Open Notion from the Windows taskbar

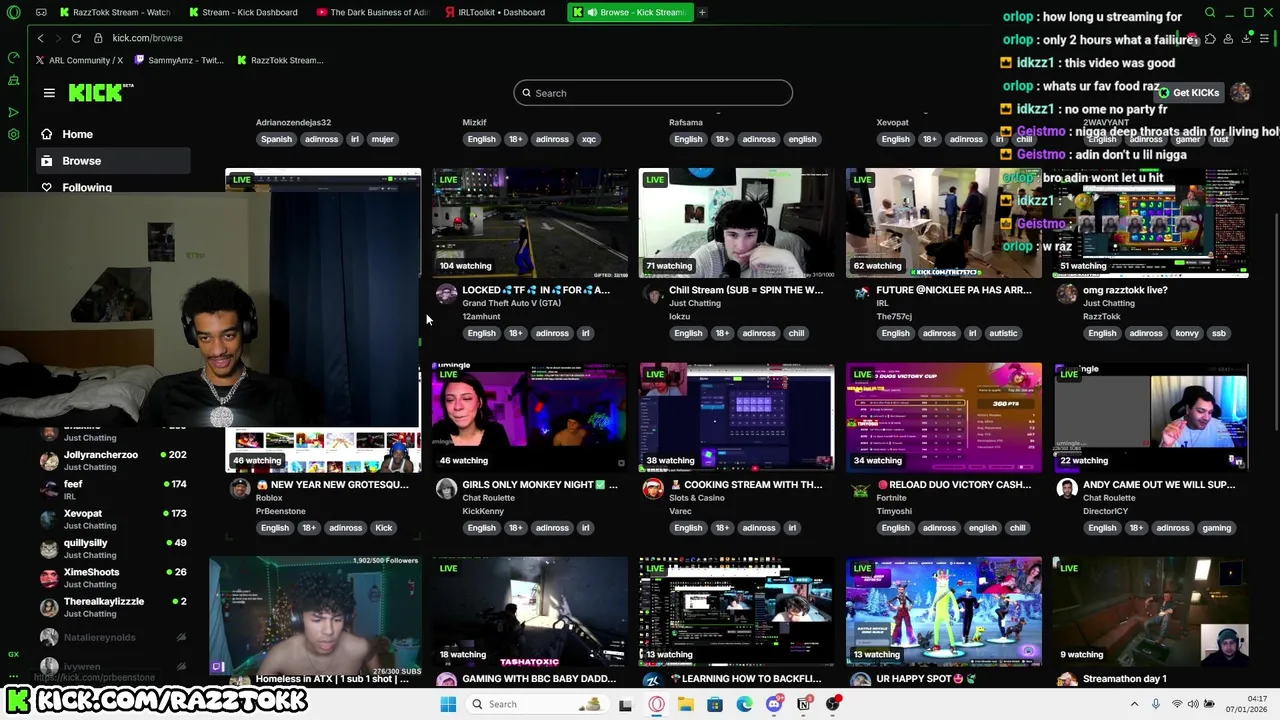tap(803, 704)
